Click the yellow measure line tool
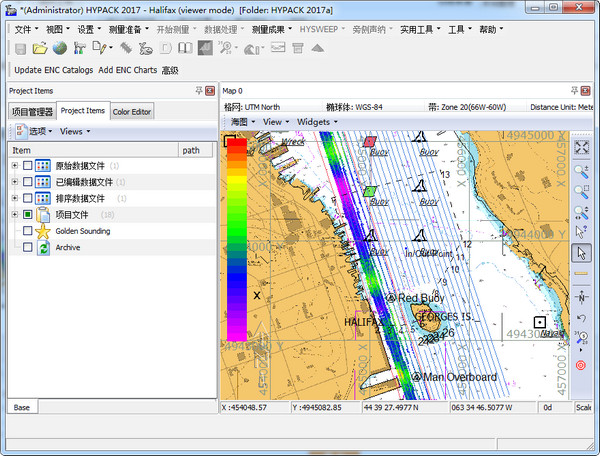This screenshot has height=456, width=600. 581,273
